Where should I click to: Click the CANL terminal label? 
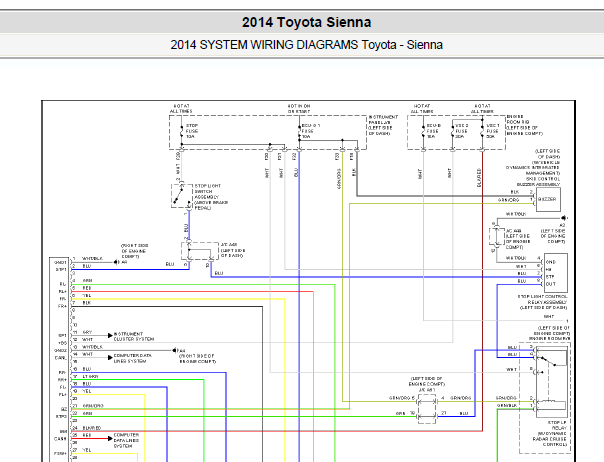click(x=61, y=358)
